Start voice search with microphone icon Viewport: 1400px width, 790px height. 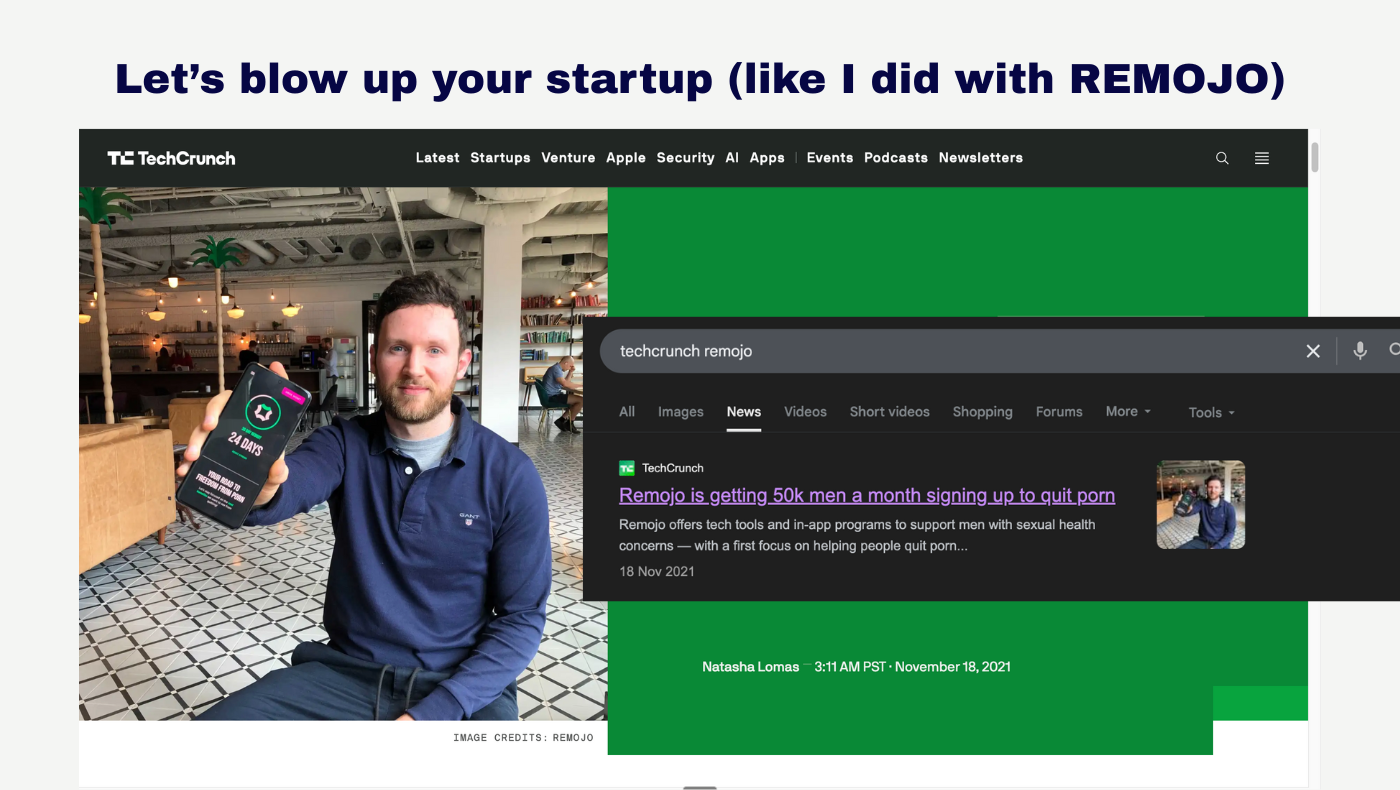pos(1360,351)
